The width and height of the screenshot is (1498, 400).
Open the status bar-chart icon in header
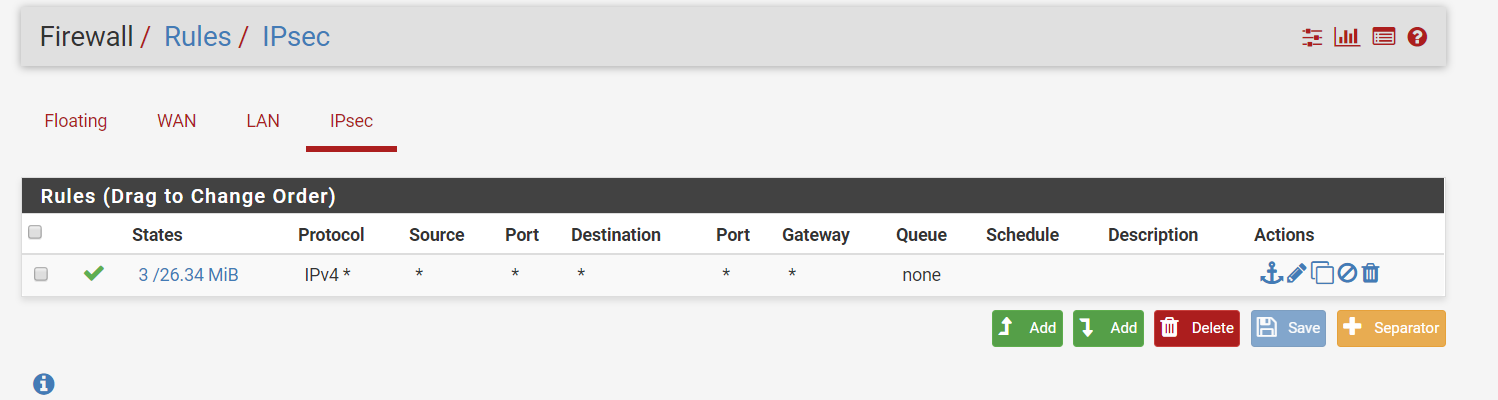(x=1347, y=38)
